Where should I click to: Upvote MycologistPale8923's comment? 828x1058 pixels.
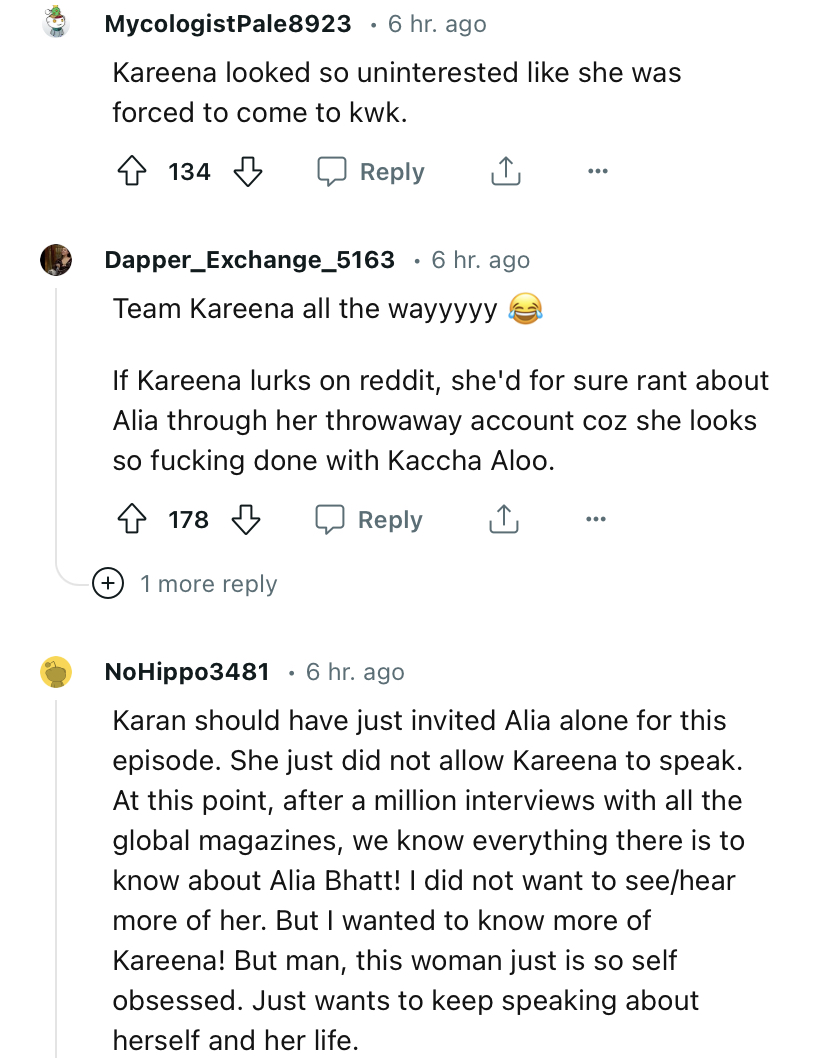[131, 172]
